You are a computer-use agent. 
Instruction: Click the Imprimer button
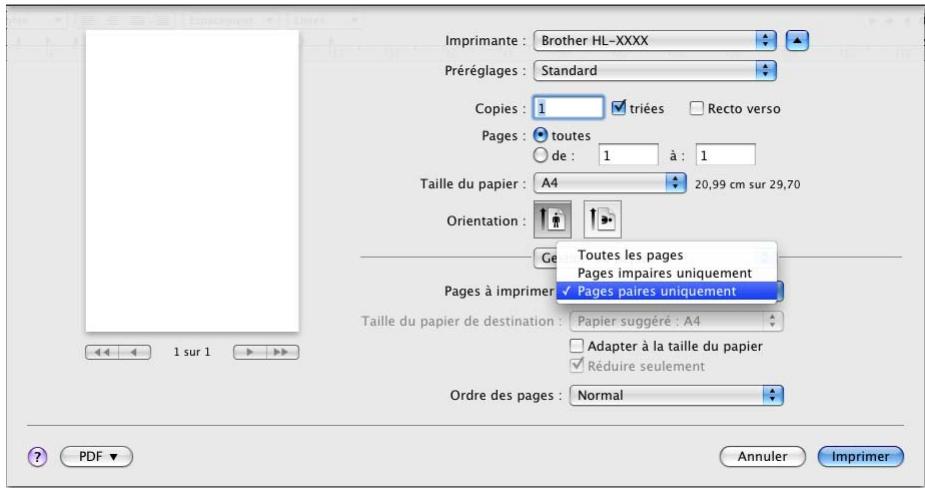861,456
